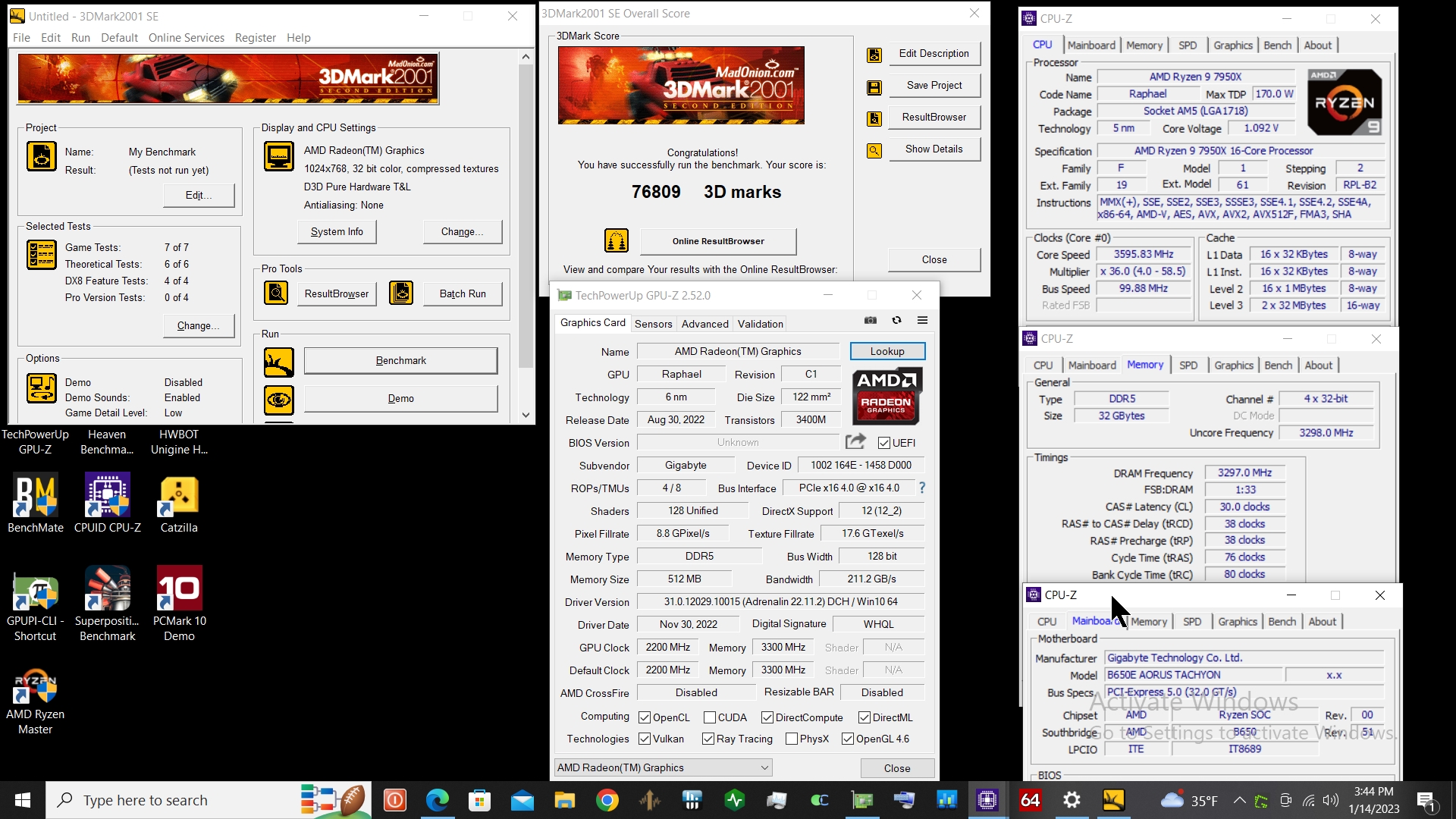The width and height of the screenshot is (1456, 819).
Task: Click the Save Project floppy icon
Action: [x=874, y=87]
